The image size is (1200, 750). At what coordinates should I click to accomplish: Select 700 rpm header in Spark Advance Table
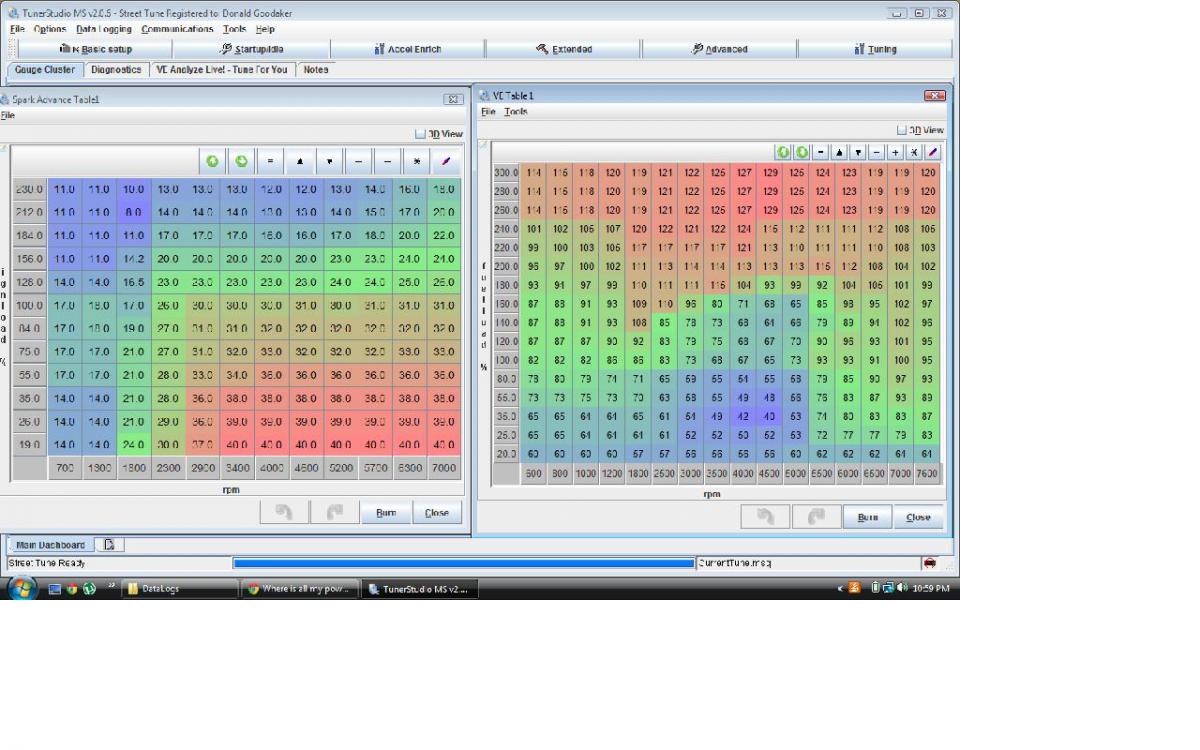pos(63,468)
